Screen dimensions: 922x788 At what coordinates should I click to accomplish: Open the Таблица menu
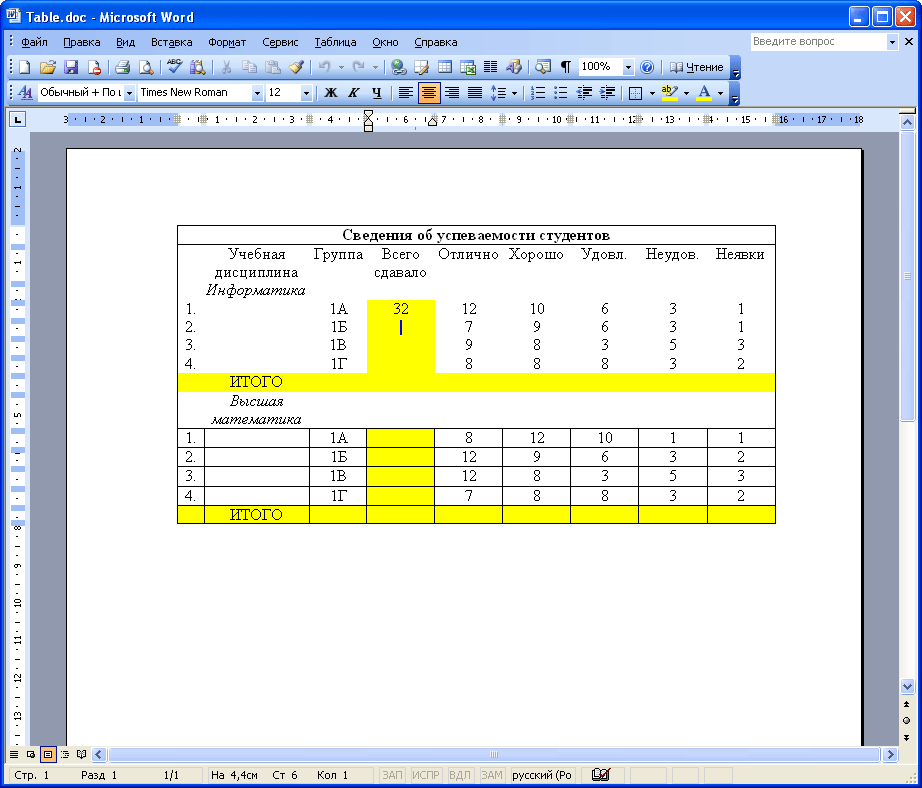(335, 42)
